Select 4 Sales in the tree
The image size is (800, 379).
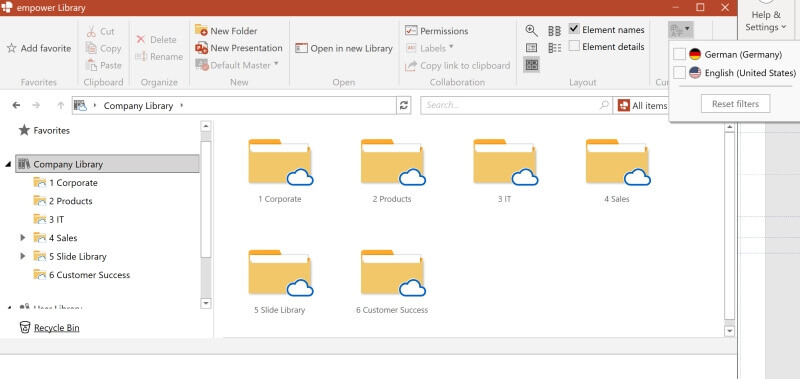(55, 238)
